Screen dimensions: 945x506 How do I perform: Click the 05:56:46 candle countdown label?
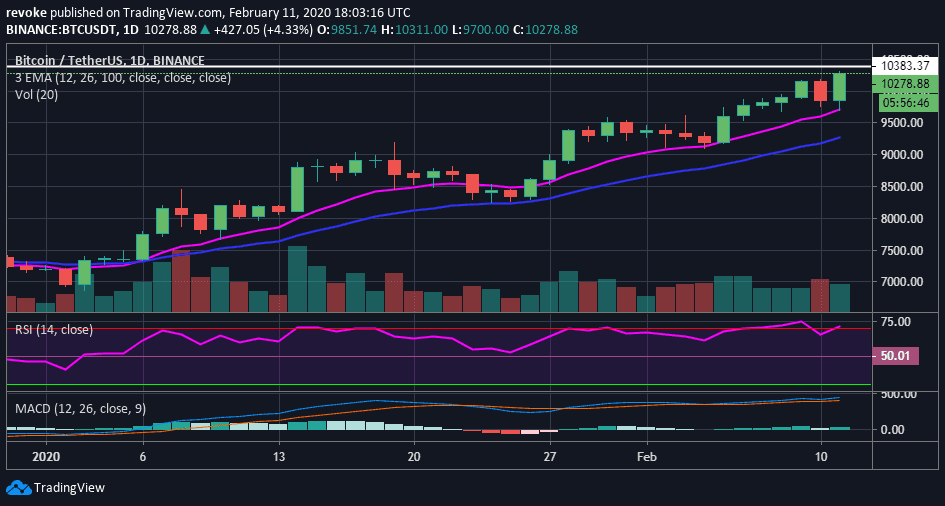tap(903, 102)
